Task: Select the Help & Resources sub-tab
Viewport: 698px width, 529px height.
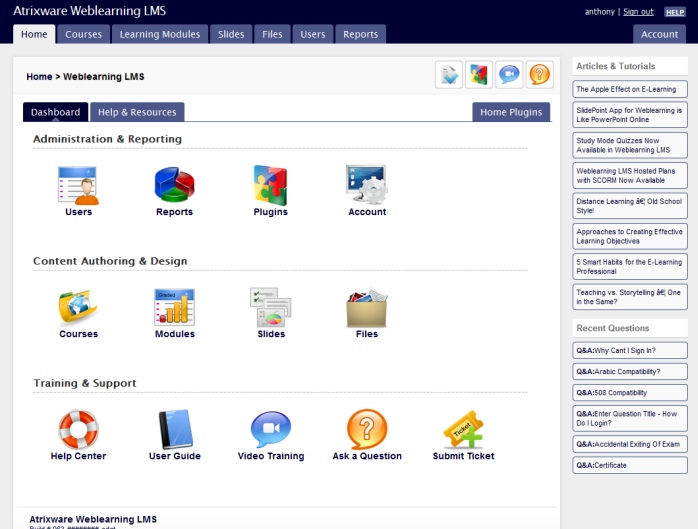Action: tap(137, 112)
